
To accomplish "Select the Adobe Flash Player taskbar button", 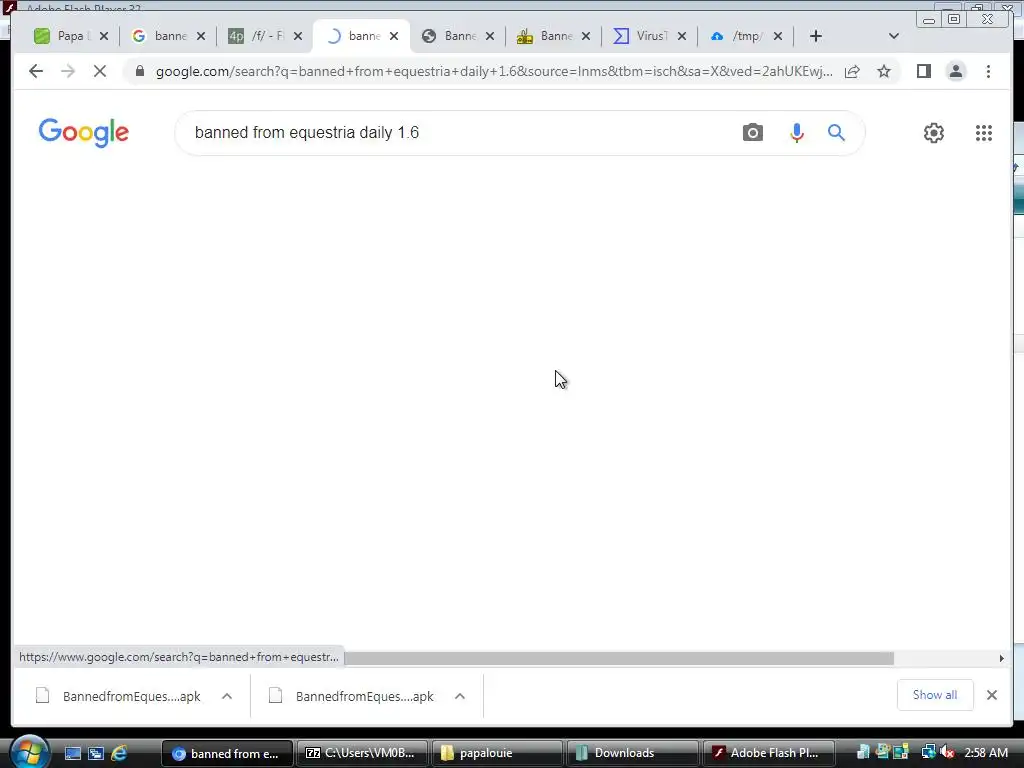I will 768,753.
